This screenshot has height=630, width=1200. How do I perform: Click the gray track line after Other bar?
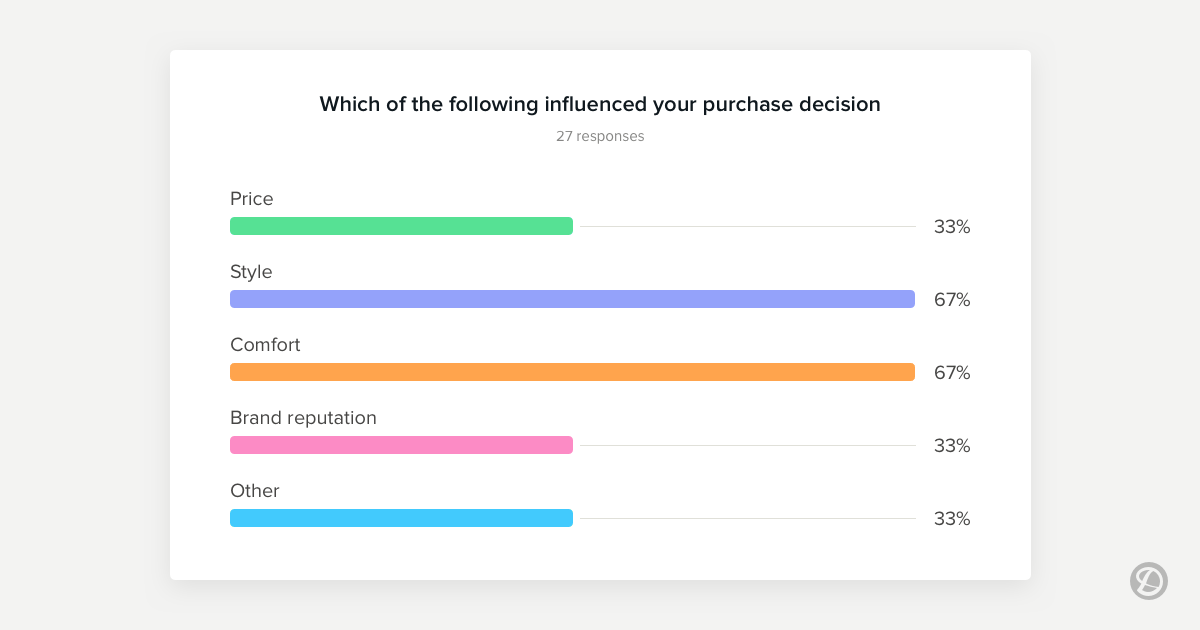coord(748,518)
